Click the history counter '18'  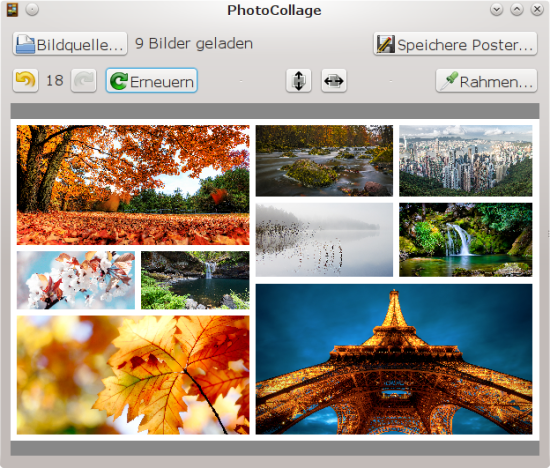click(x=55, y=81)
